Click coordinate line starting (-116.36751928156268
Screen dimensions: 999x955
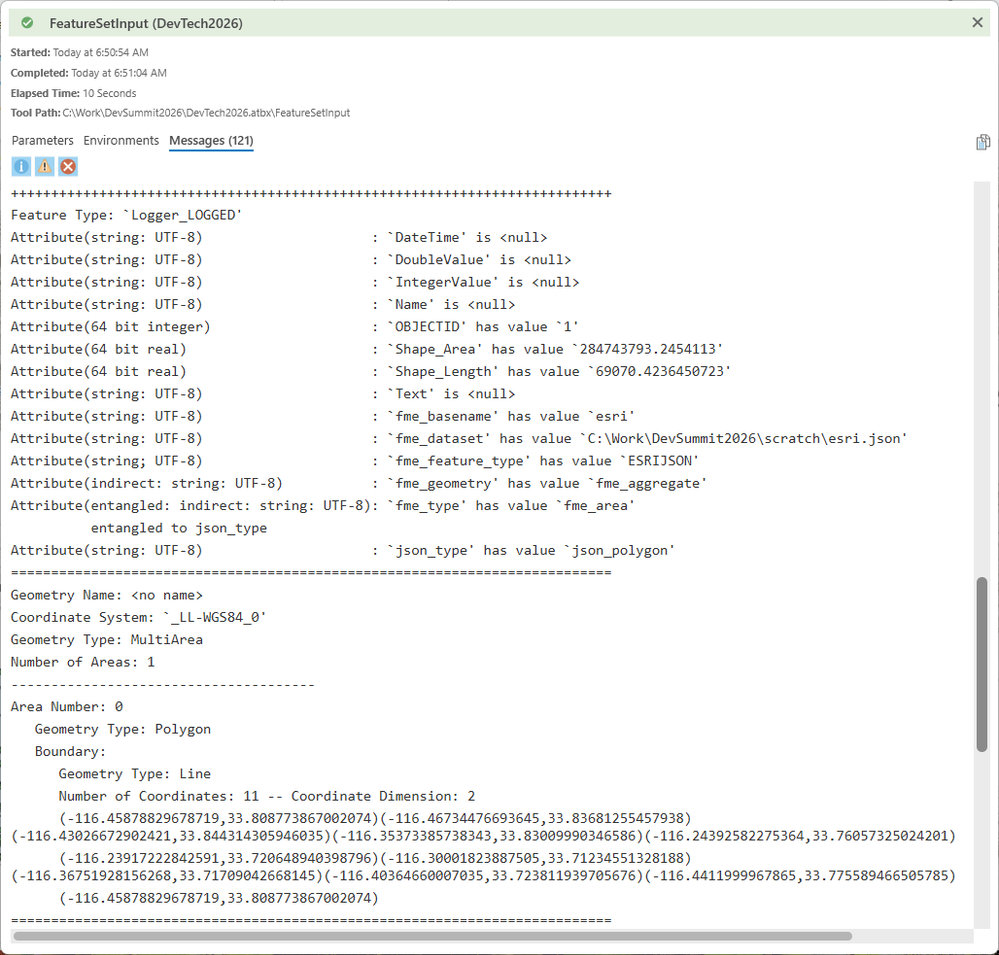[x=484, y=876]
